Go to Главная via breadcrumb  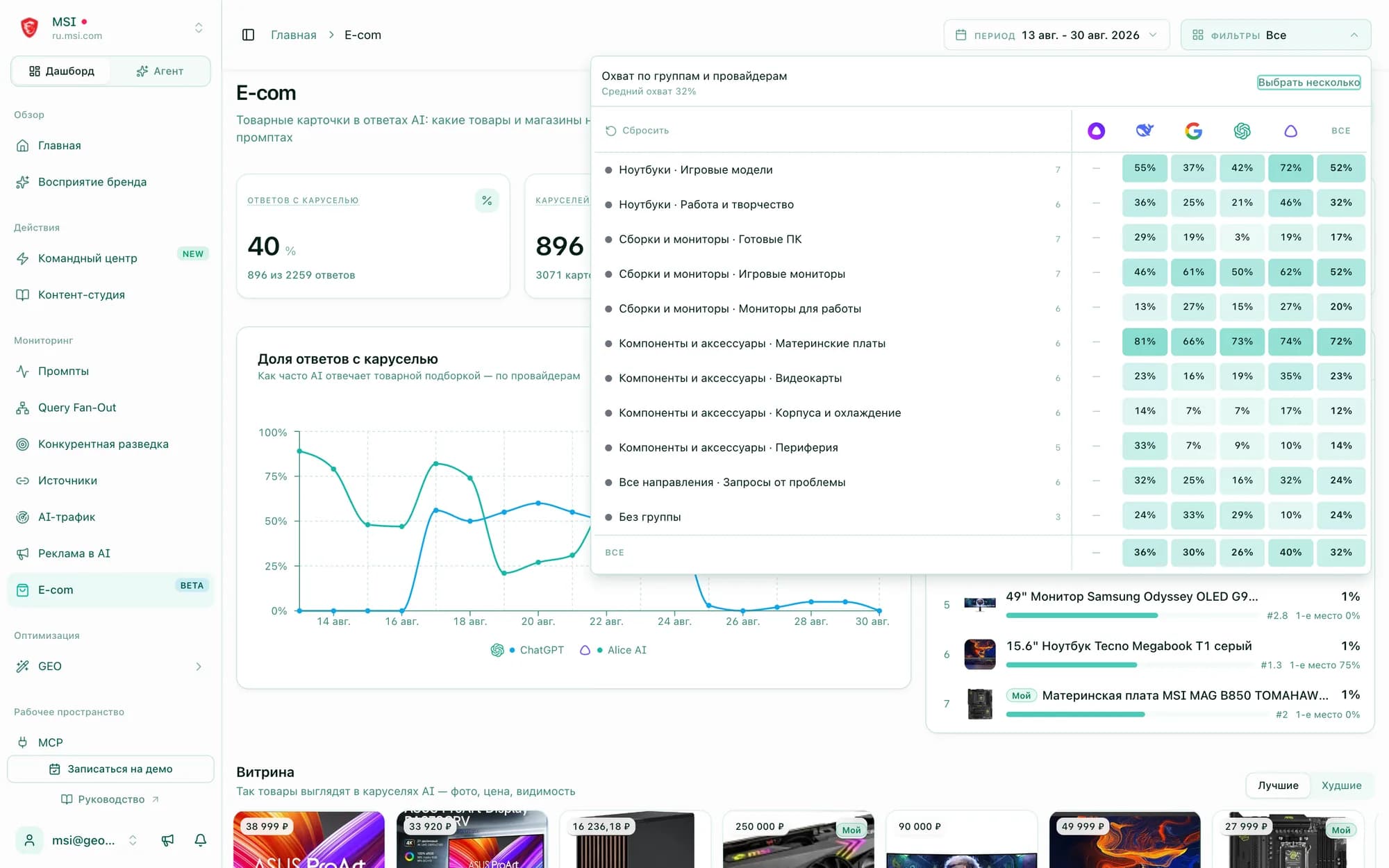(x=294, y=35)
